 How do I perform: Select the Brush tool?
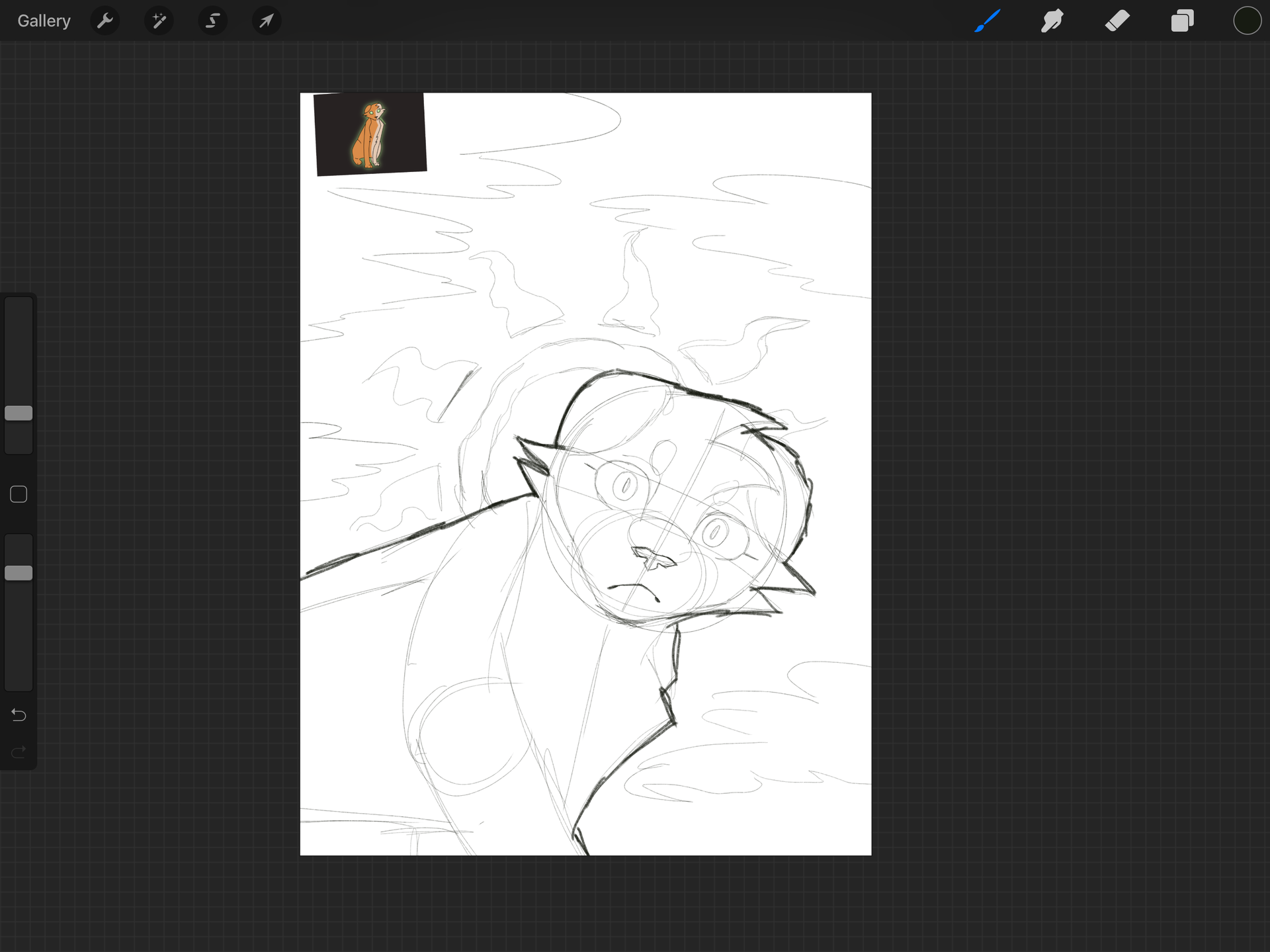click(988, 21)
